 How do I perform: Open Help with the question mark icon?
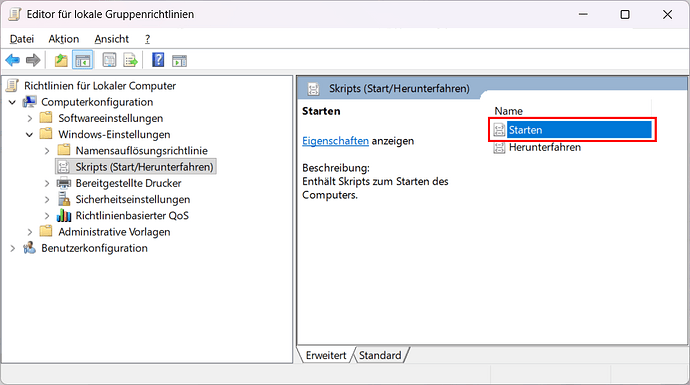(x=158, y=60)
